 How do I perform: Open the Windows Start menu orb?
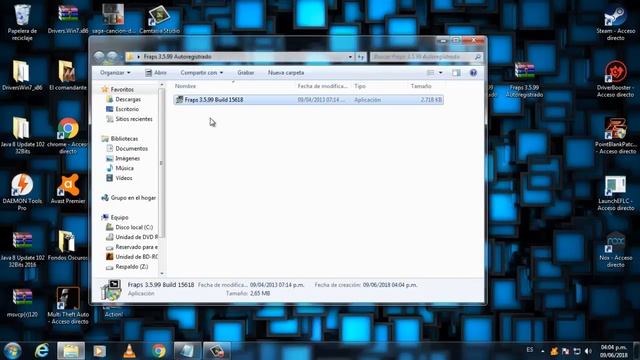click(x=12, y=351)
